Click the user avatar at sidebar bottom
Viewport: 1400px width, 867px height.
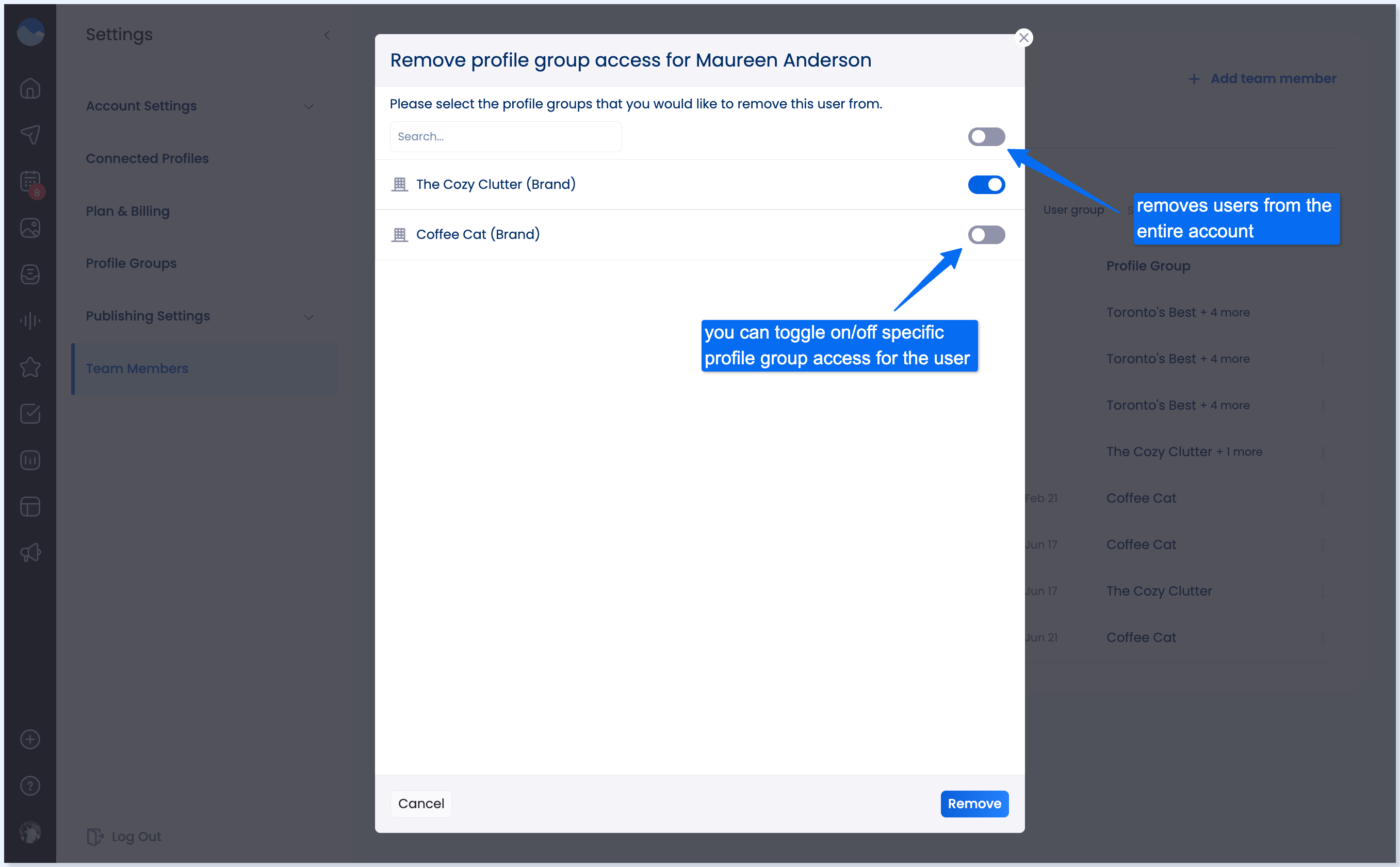coord(30,832)
